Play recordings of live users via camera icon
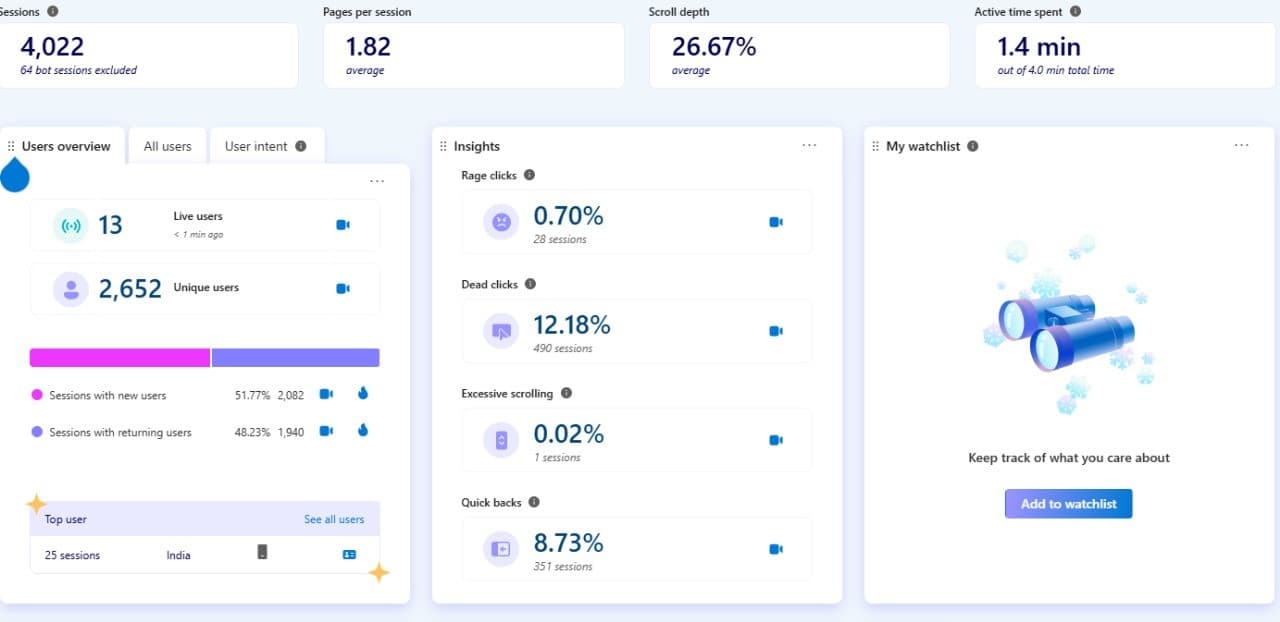Screen dimensions: 1280x622 (x=343, y=225)
